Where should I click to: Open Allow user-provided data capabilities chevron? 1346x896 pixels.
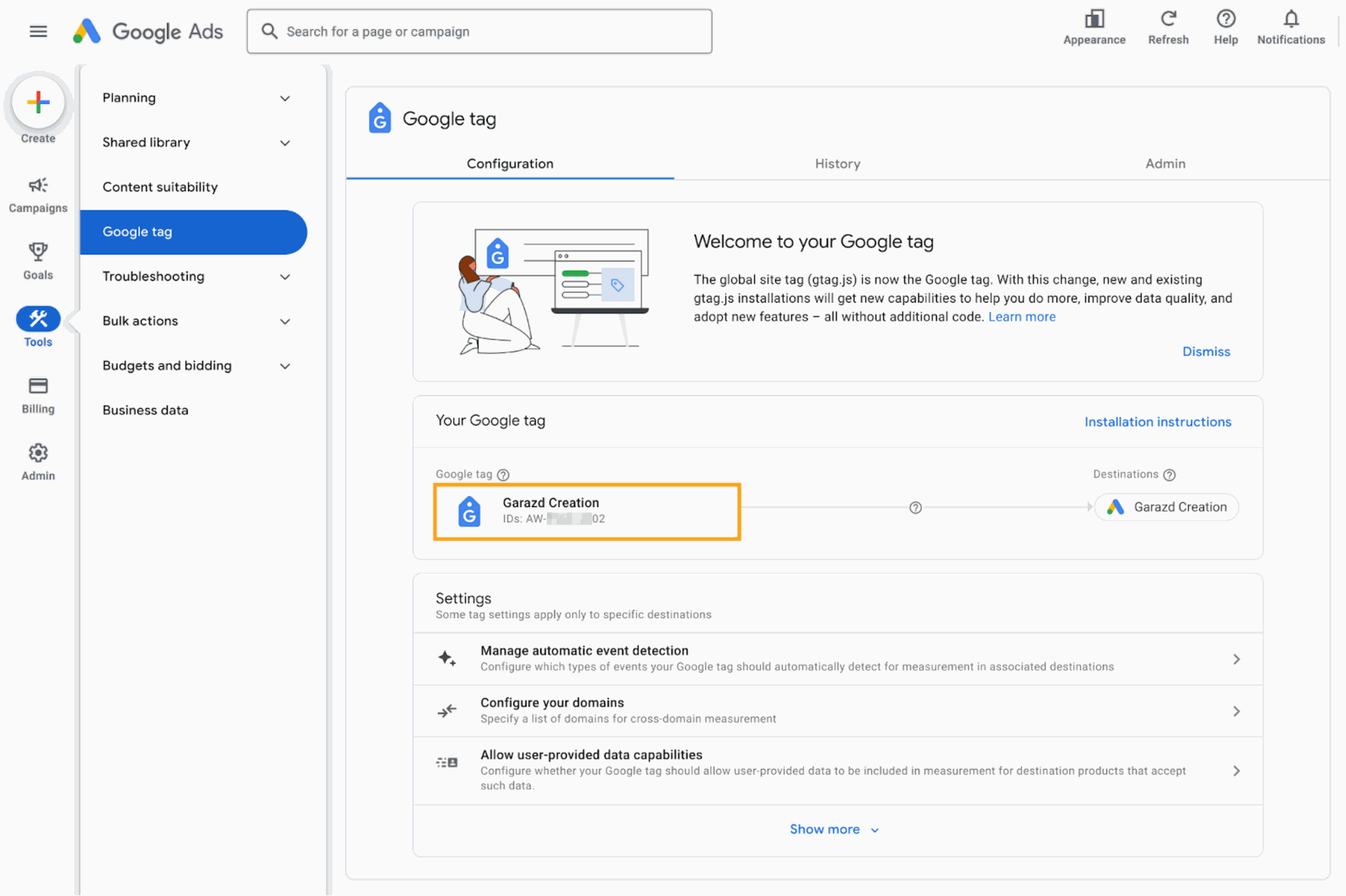1237,771
